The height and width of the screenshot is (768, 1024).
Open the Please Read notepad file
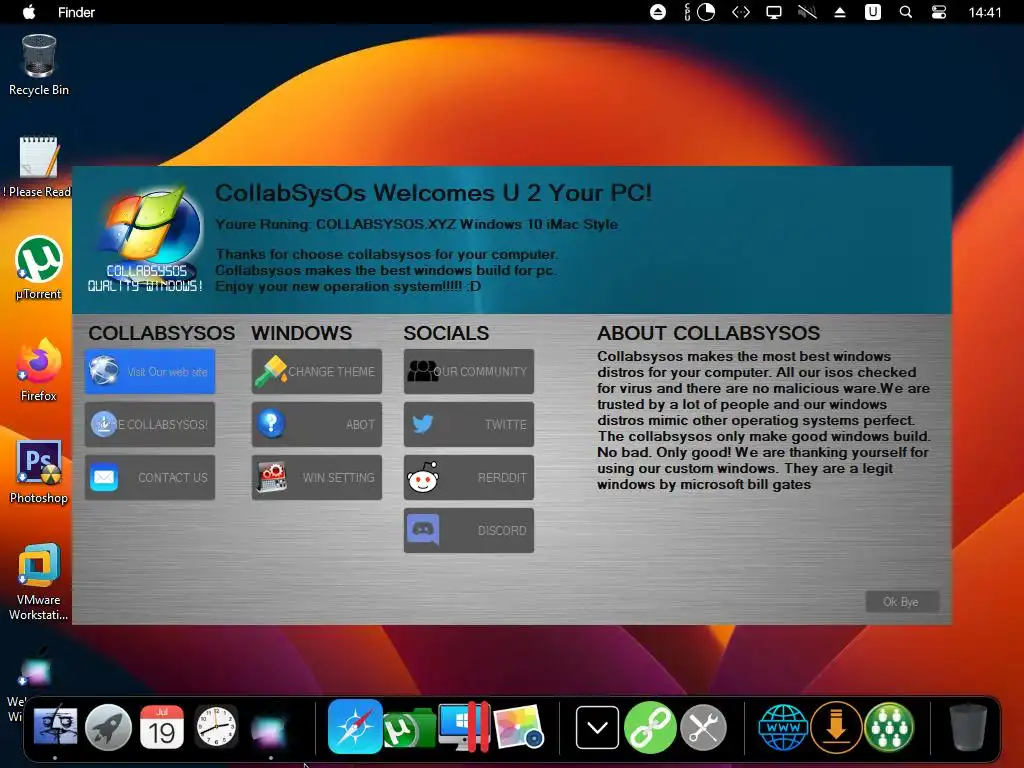[38, 167]
